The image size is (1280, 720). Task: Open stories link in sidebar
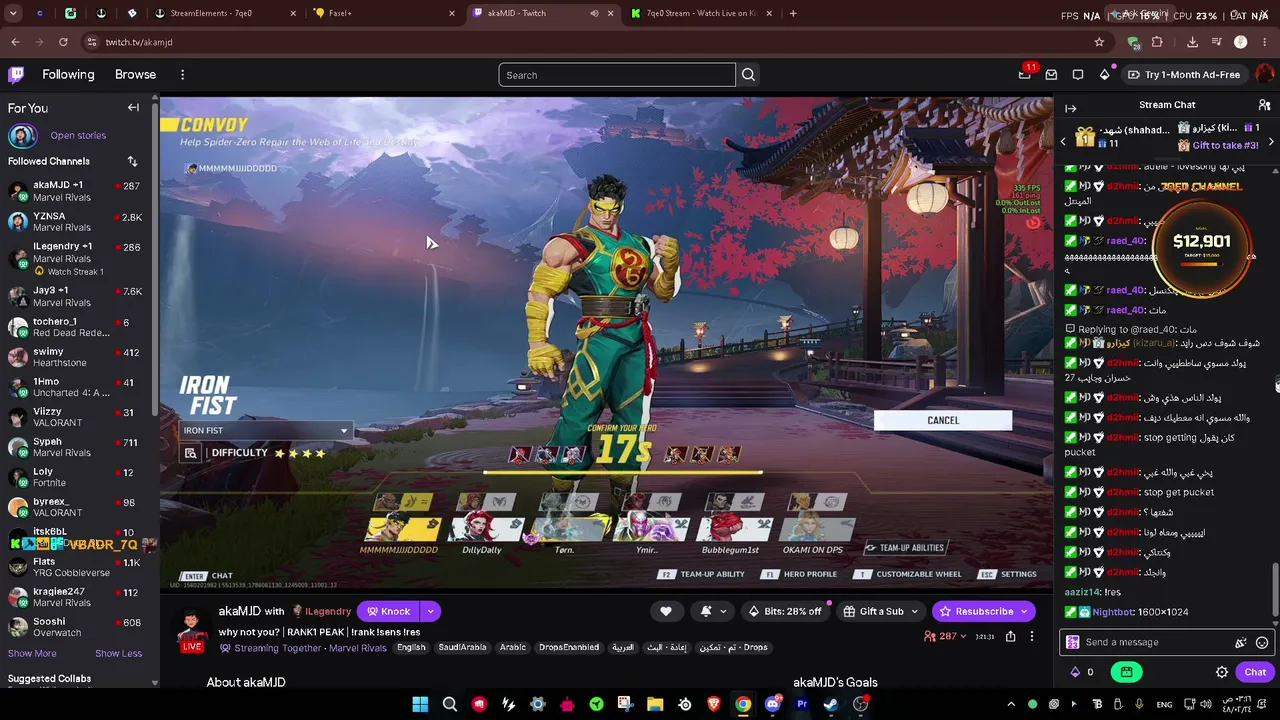pyautogui.click(x=78, y=136)
